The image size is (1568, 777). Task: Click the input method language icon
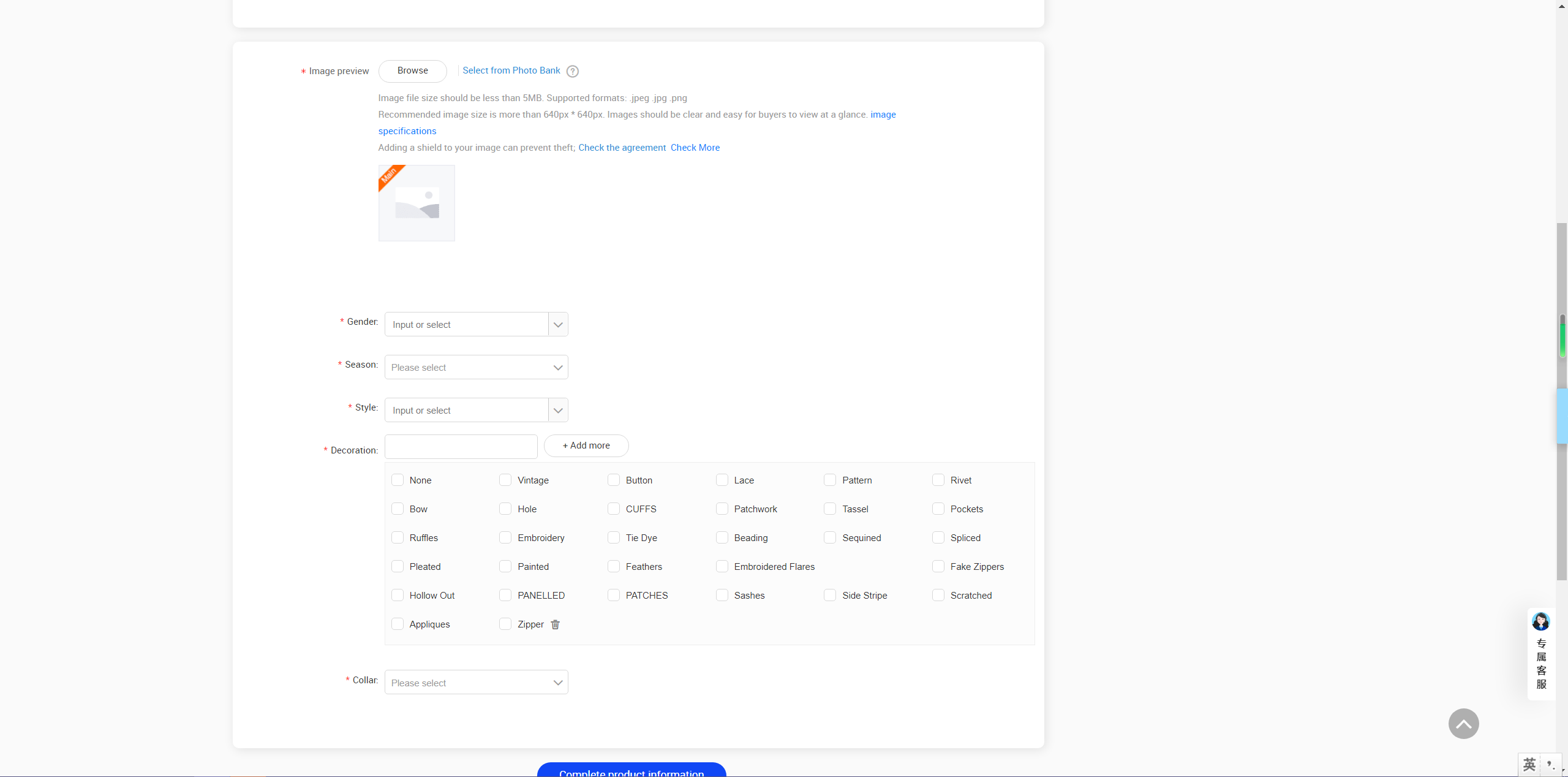pyautogui.click(x=1529, y=765)
